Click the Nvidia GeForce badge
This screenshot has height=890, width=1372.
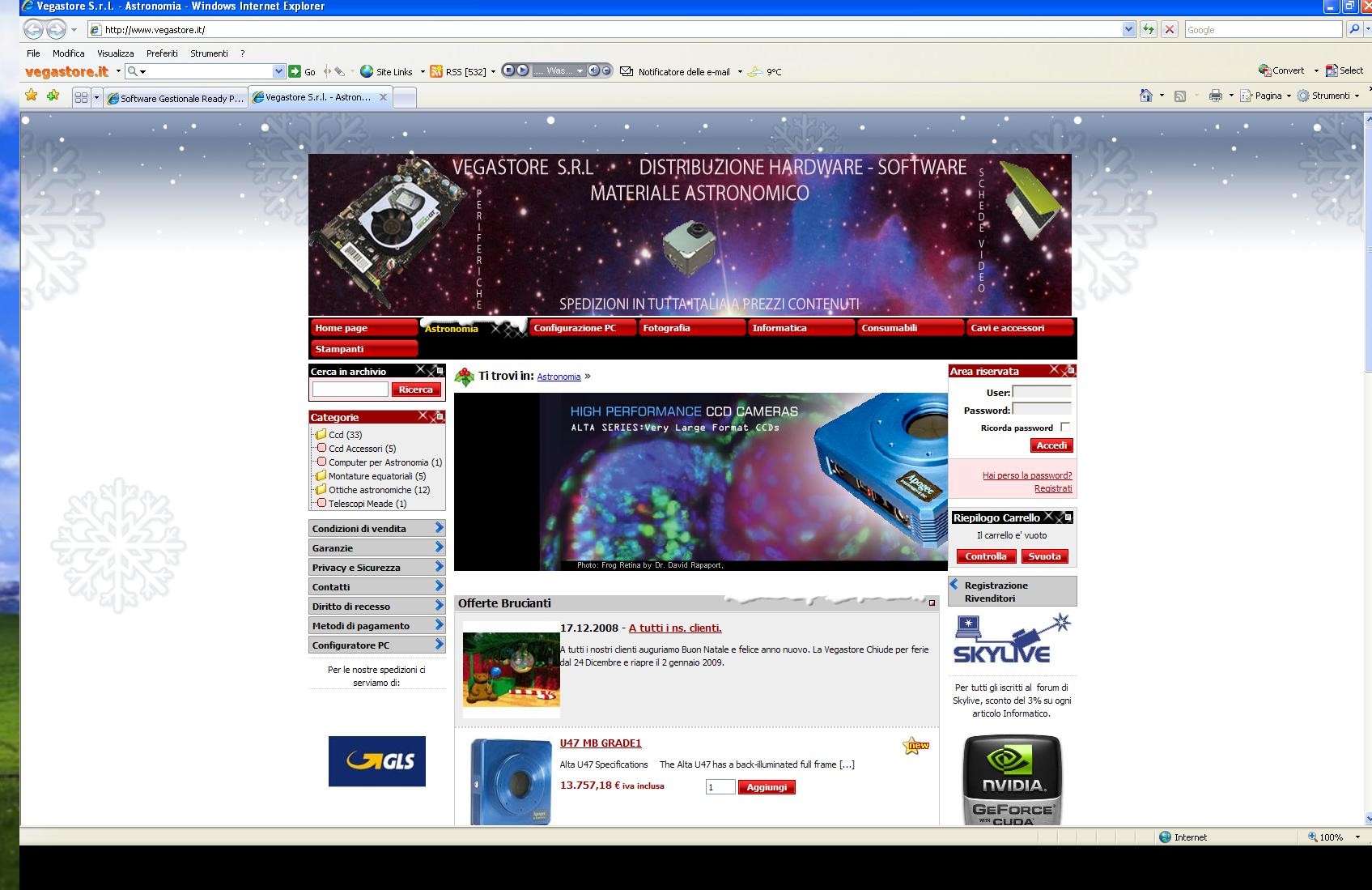click(1012, 780)
